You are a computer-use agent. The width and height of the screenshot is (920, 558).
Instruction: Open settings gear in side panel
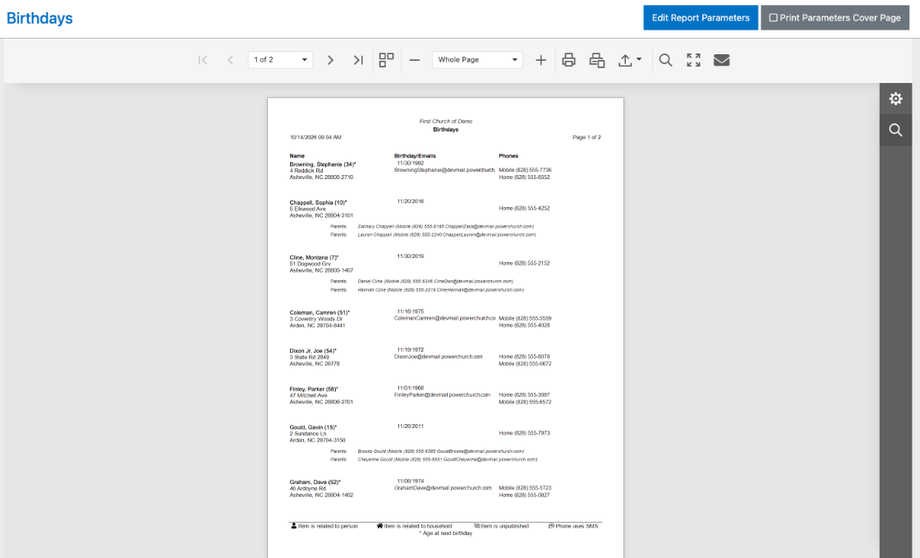(895, 99)
